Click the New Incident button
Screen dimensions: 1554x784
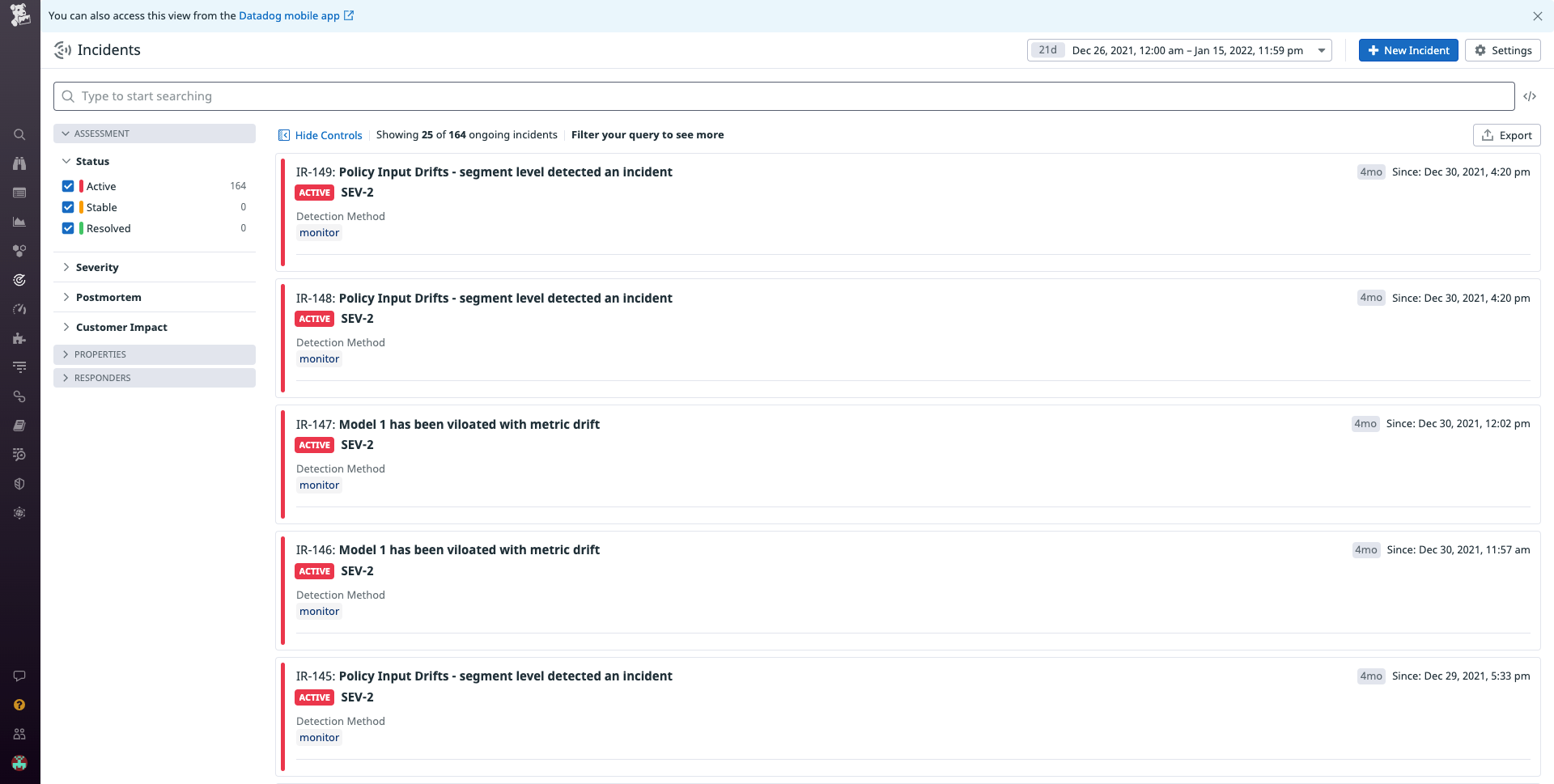click(1408, 50)
